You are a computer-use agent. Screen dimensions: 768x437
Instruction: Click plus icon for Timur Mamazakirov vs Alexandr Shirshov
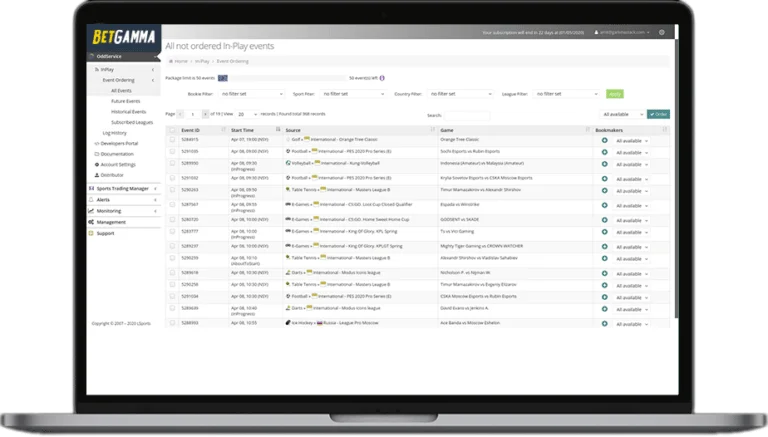pos(604,191)
